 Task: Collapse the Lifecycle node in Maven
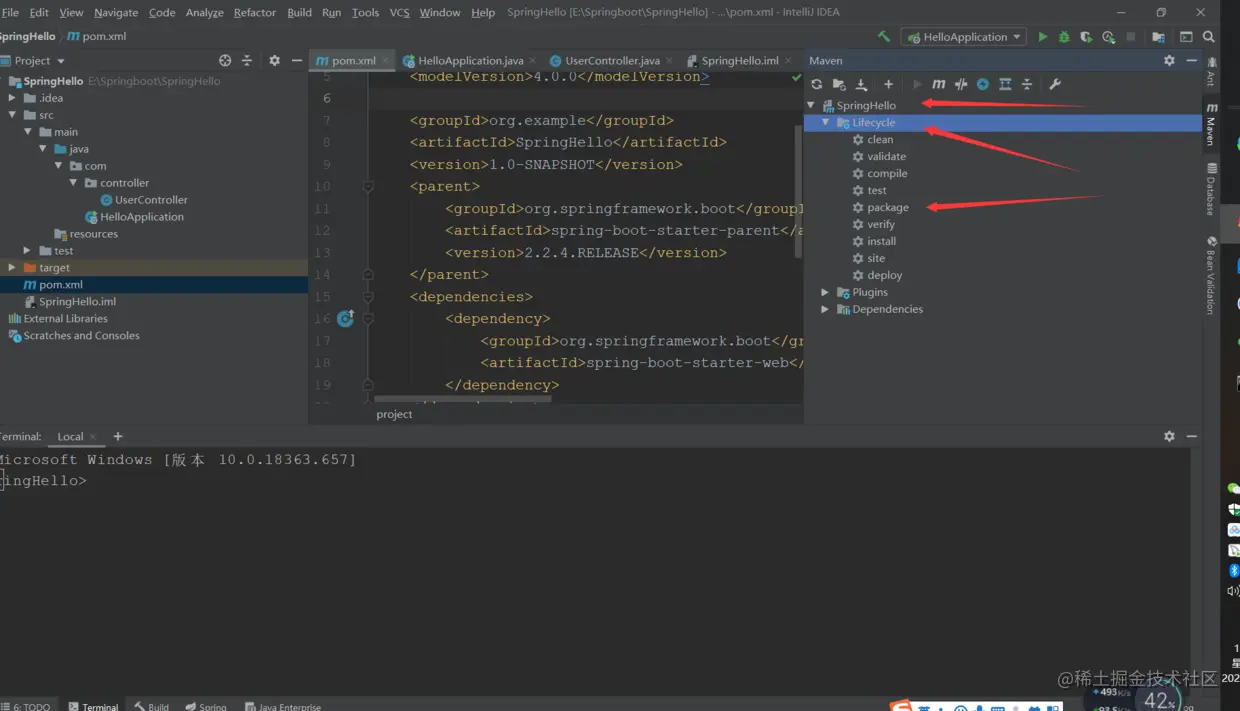pos(826,122)
